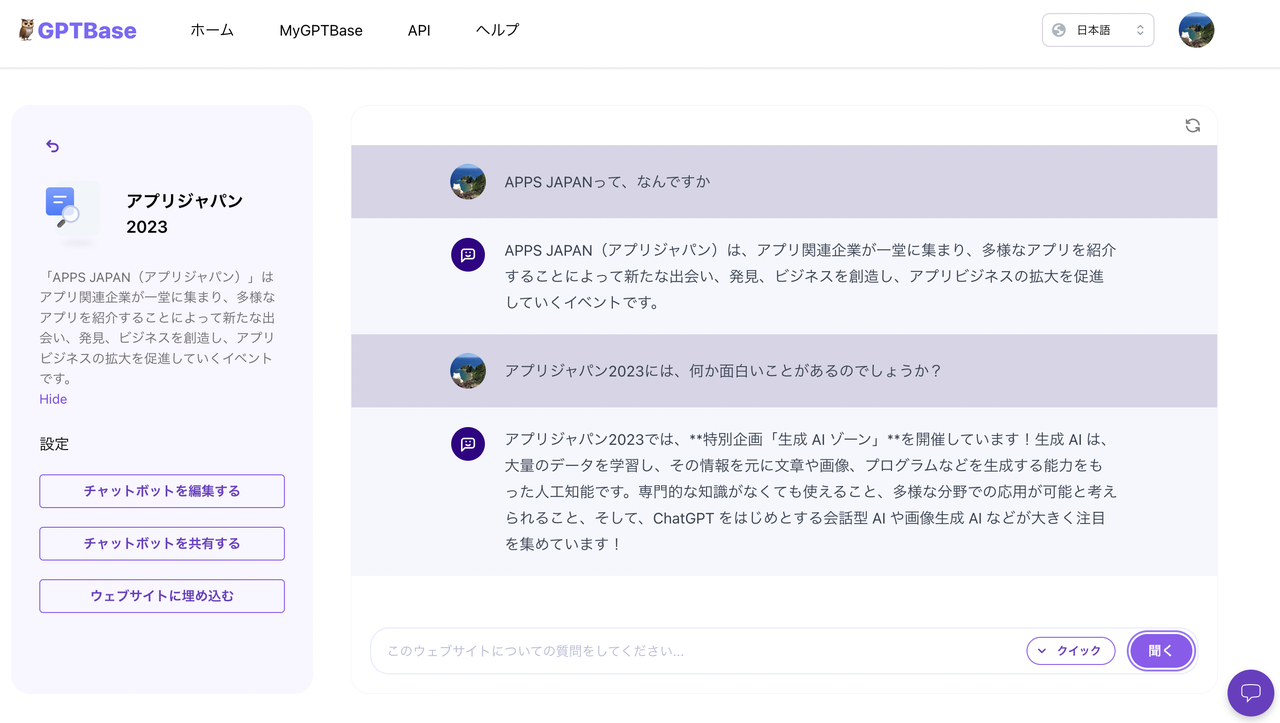Click the back arrow icon in sidebar
The width and height of the screenshot is (1280, 723).
(53, 146)
